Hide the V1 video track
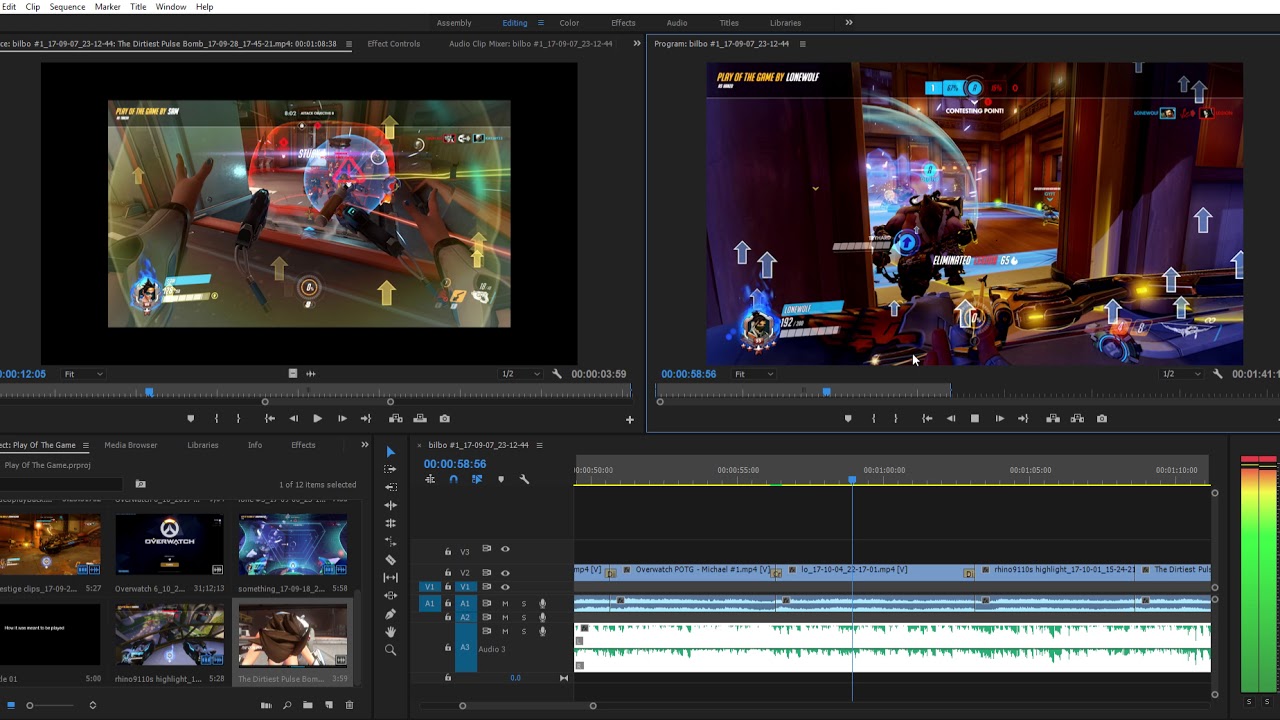Screen dimensions: 1280x720 (x=505, y=587)
